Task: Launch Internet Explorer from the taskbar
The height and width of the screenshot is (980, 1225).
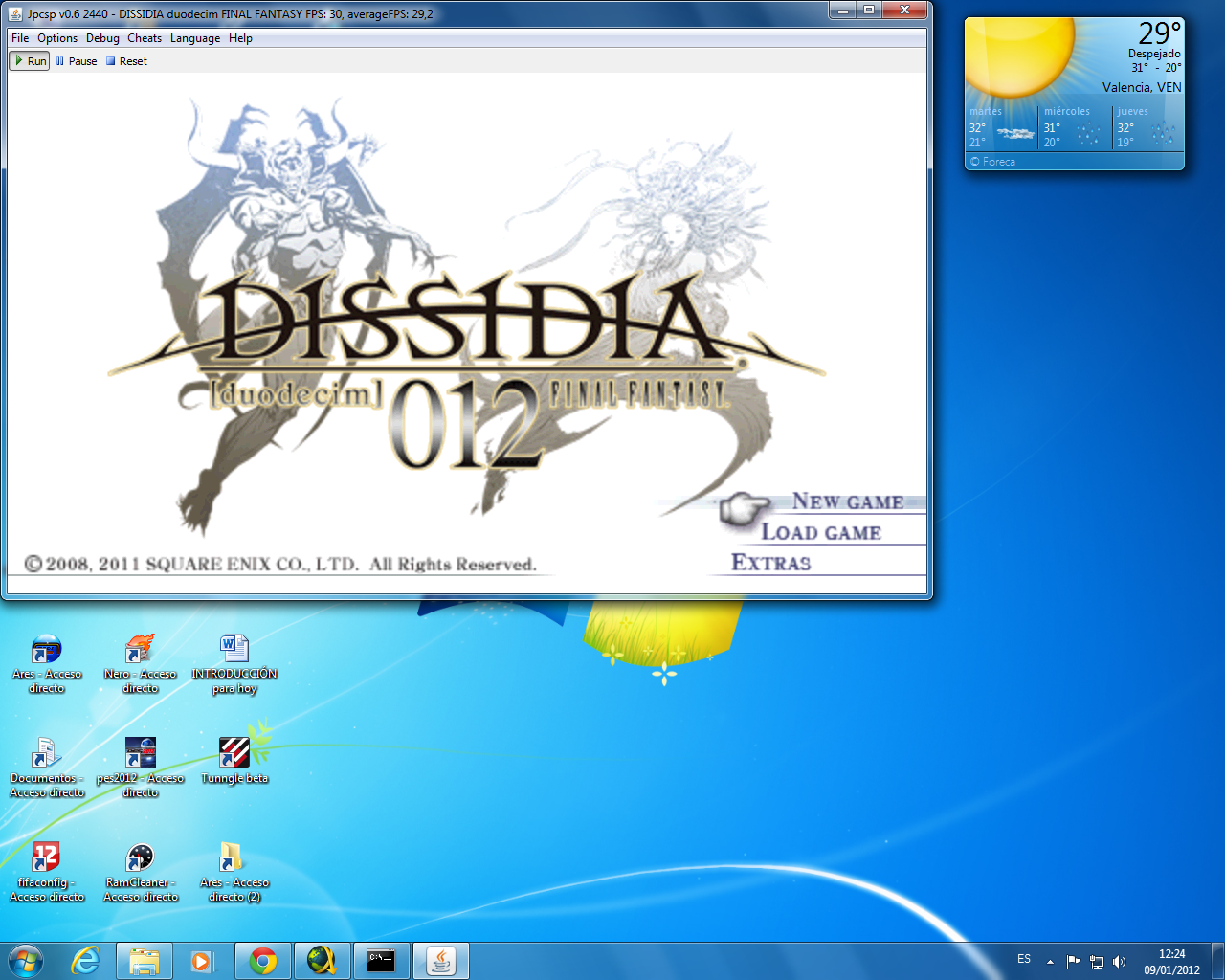Action: point(86,961)
